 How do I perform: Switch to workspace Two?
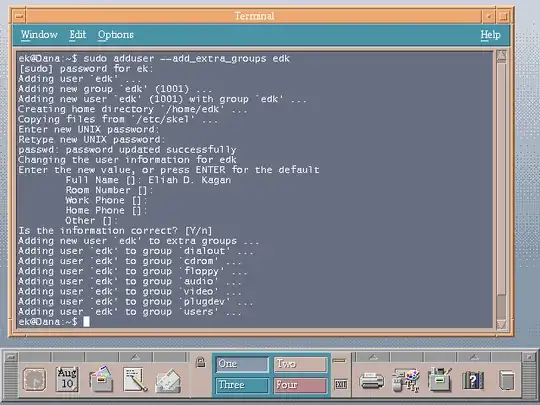(300, 364)
